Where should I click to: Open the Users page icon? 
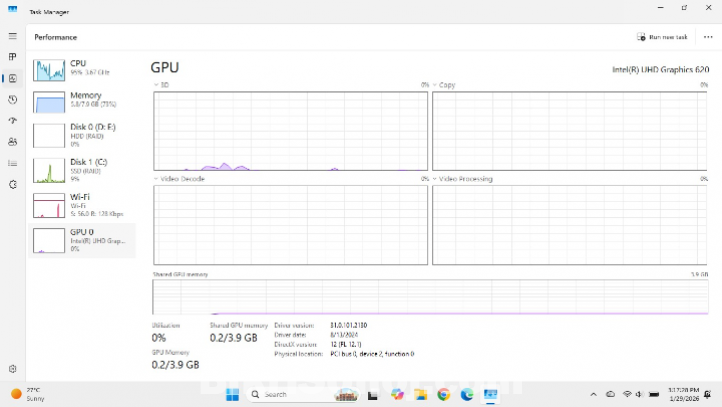point(13,142)
